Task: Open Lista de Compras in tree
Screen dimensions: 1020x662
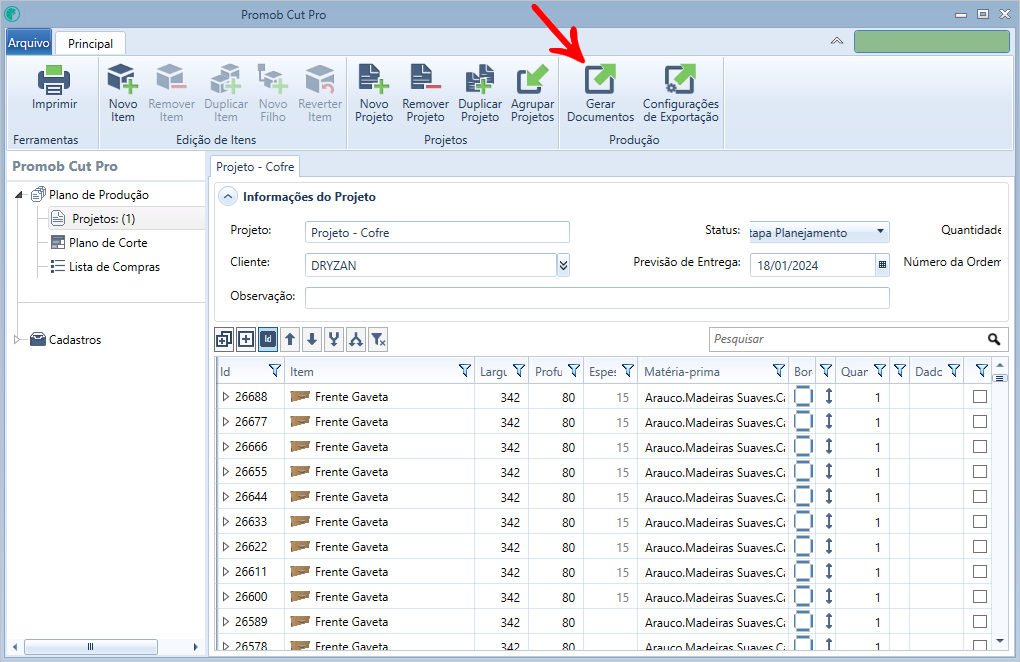Action: click(114, 267)
